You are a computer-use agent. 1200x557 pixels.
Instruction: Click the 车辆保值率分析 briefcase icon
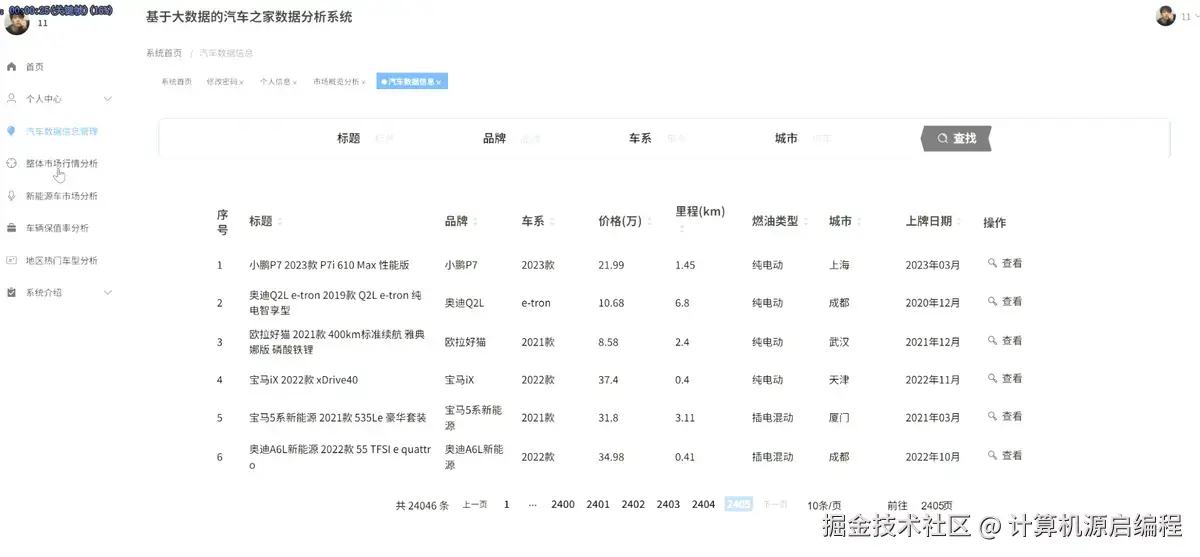pyautogui.click(x=11, y=228)
